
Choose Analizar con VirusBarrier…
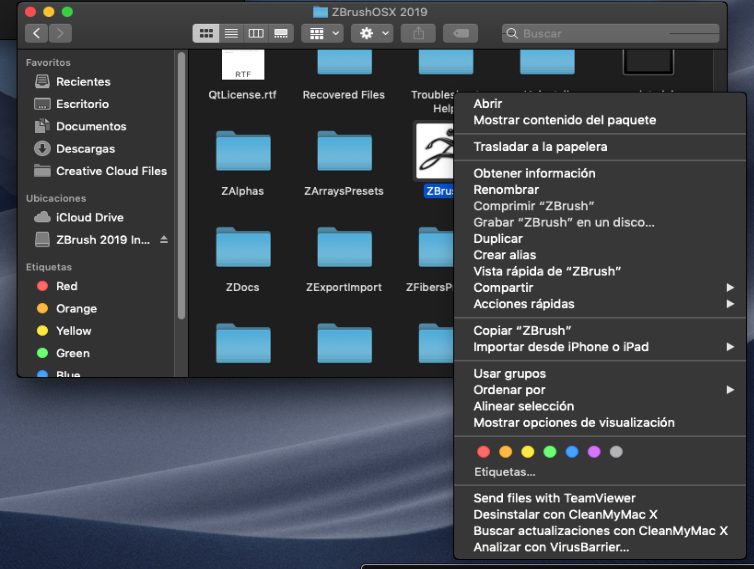[600, 547]
